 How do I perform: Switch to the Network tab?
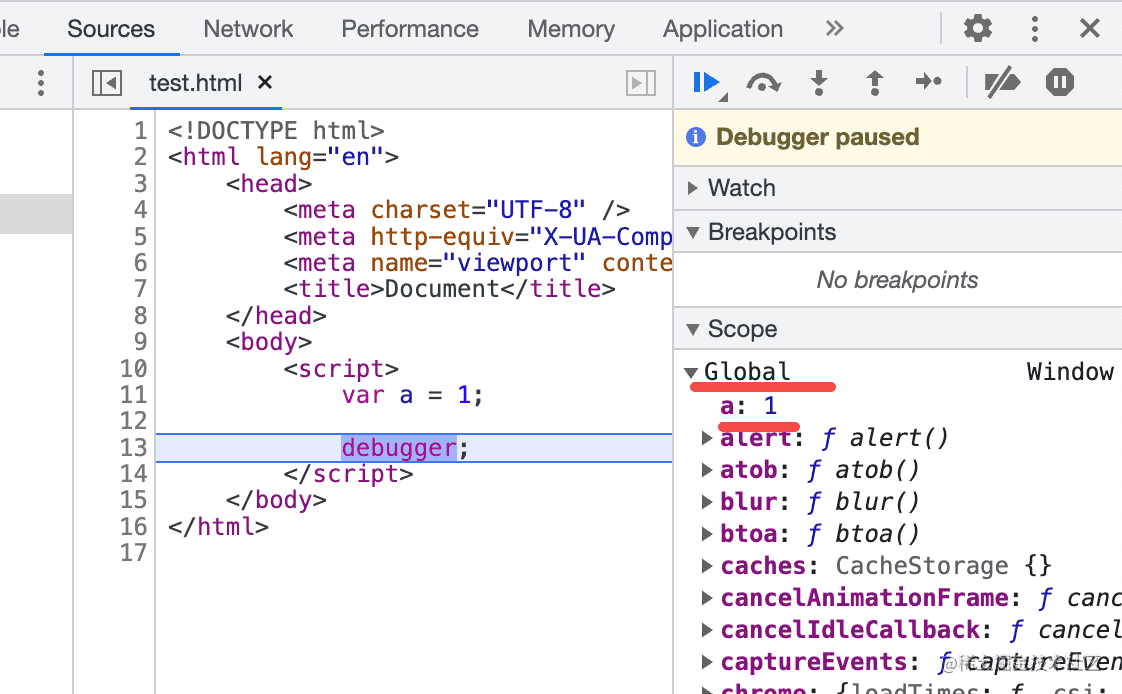click(248, 29)
